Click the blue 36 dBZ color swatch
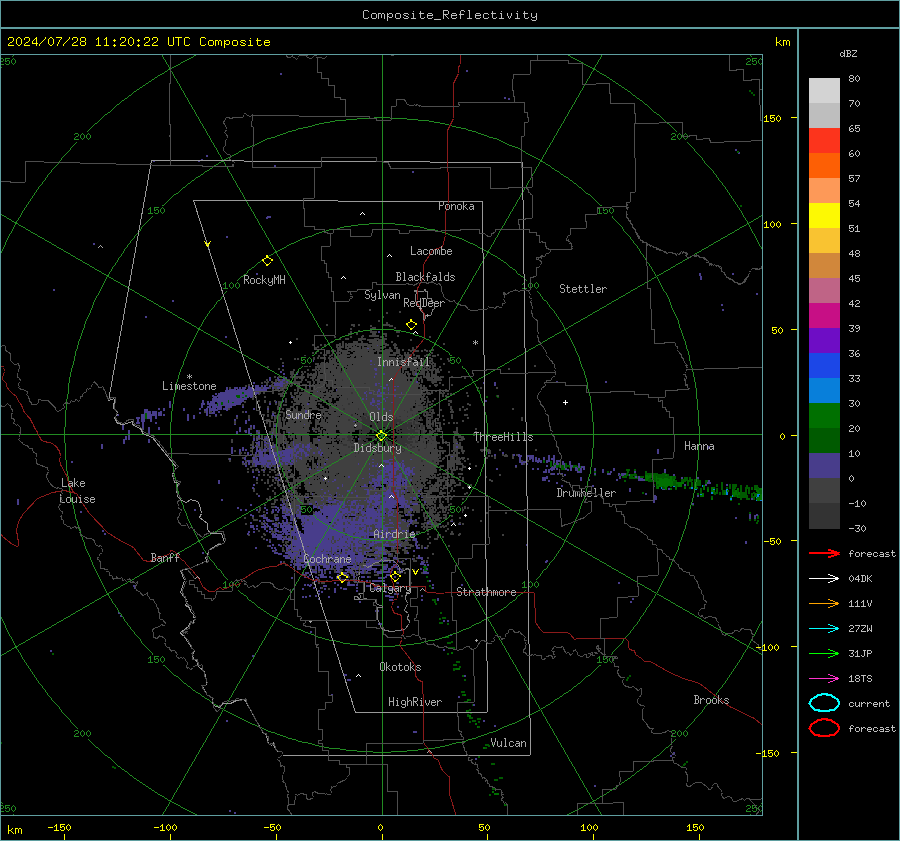The width and height of the screenshot is (900, 841). [824, 365]
